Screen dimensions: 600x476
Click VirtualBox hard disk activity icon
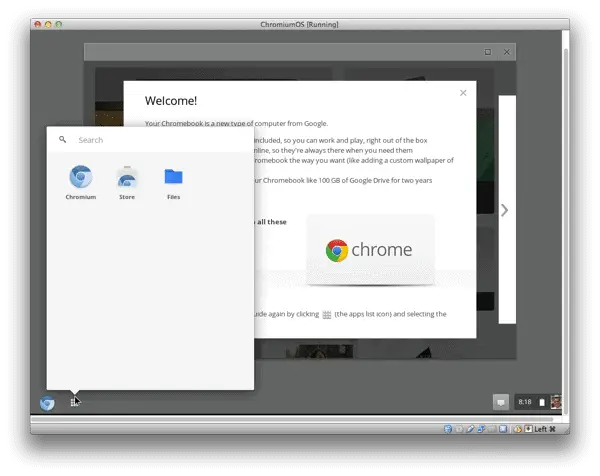[x=448, y=429]
